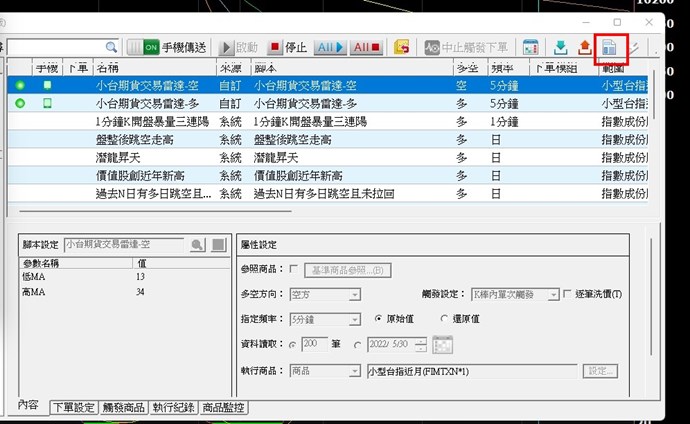Screen dimensions: 690x424
Task: Open the 執行紀錄 tab
Action: [174, 407]
